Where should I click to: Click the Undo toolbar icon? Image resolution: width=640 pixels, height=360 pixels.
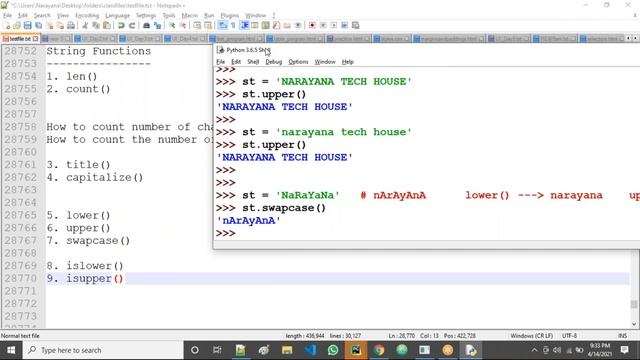[121, 25]
